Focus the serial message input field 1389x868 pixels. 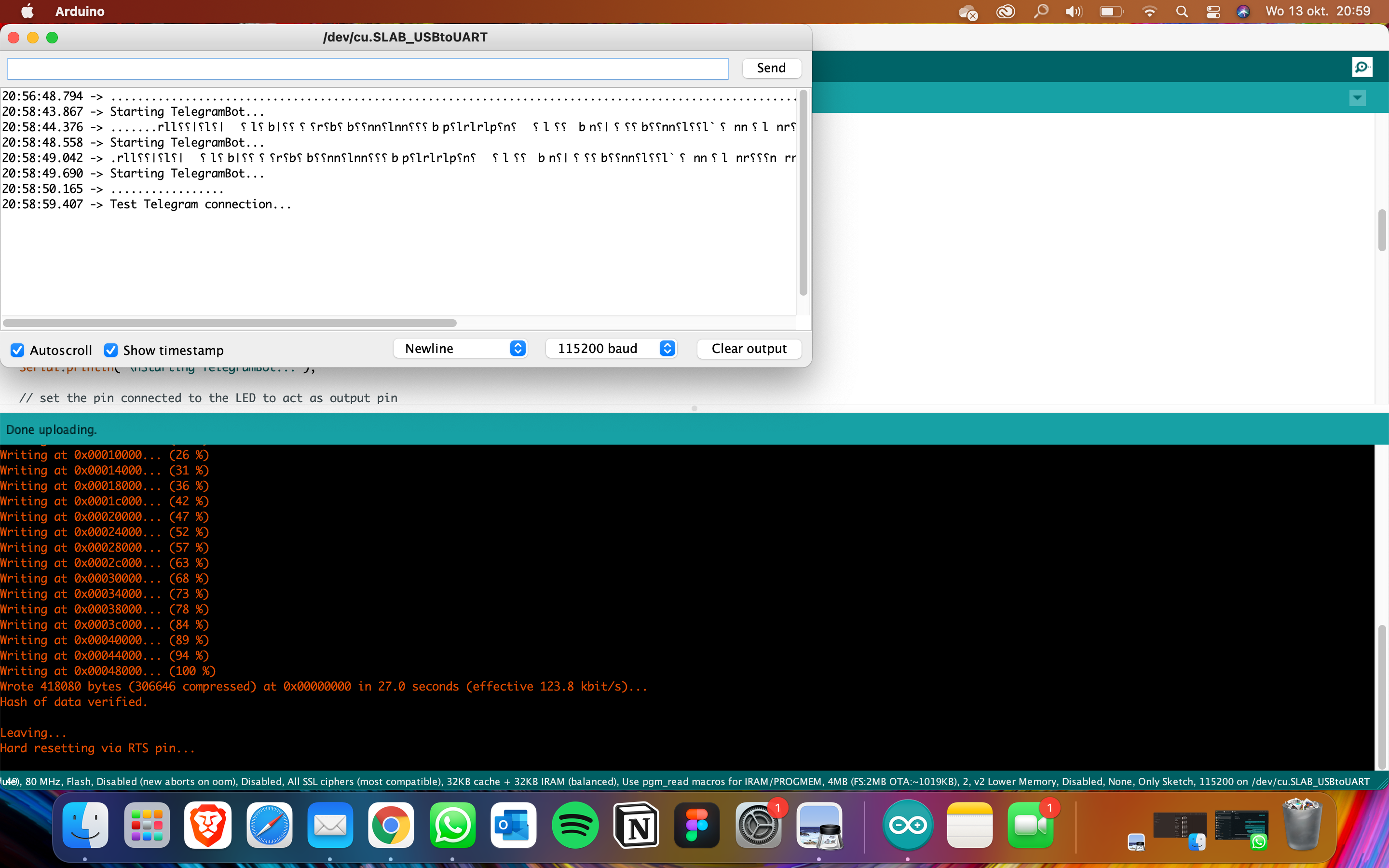[x=368, y=69]
